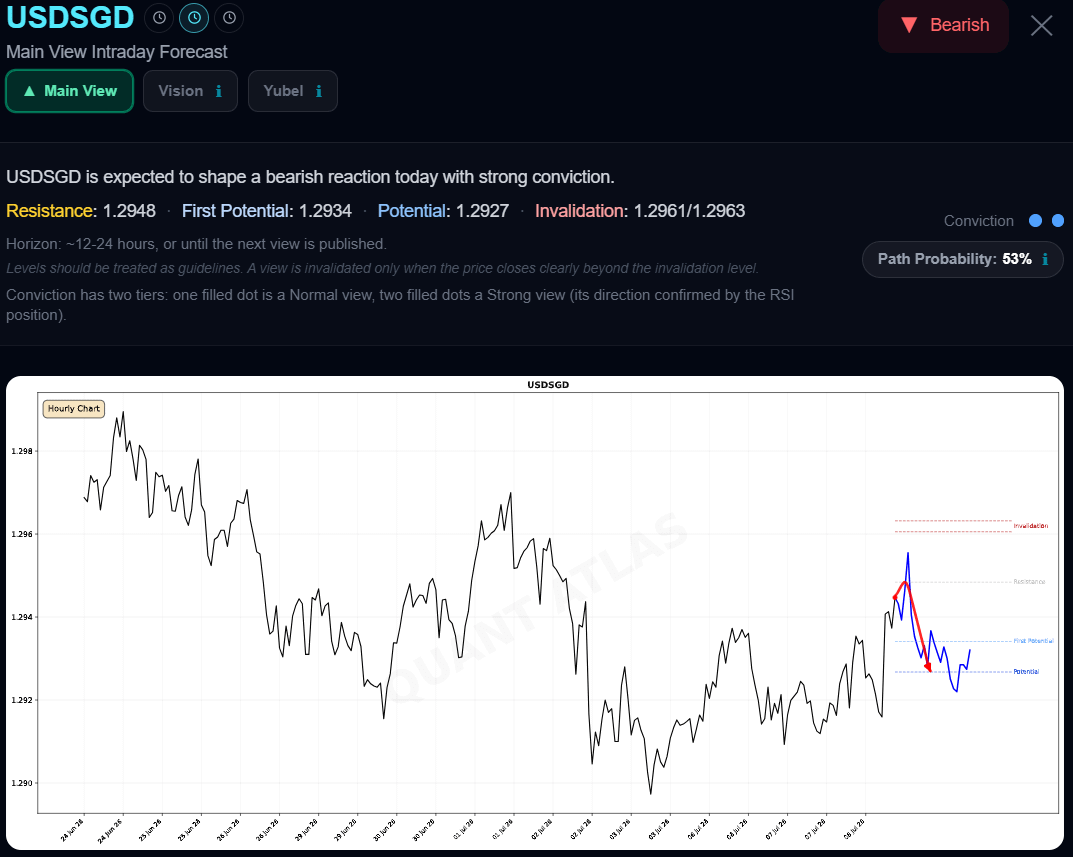Click the 1.290 y-axis label
Image resolution: width=1073 pixels, height=857 pixels.
coord(21,783)
